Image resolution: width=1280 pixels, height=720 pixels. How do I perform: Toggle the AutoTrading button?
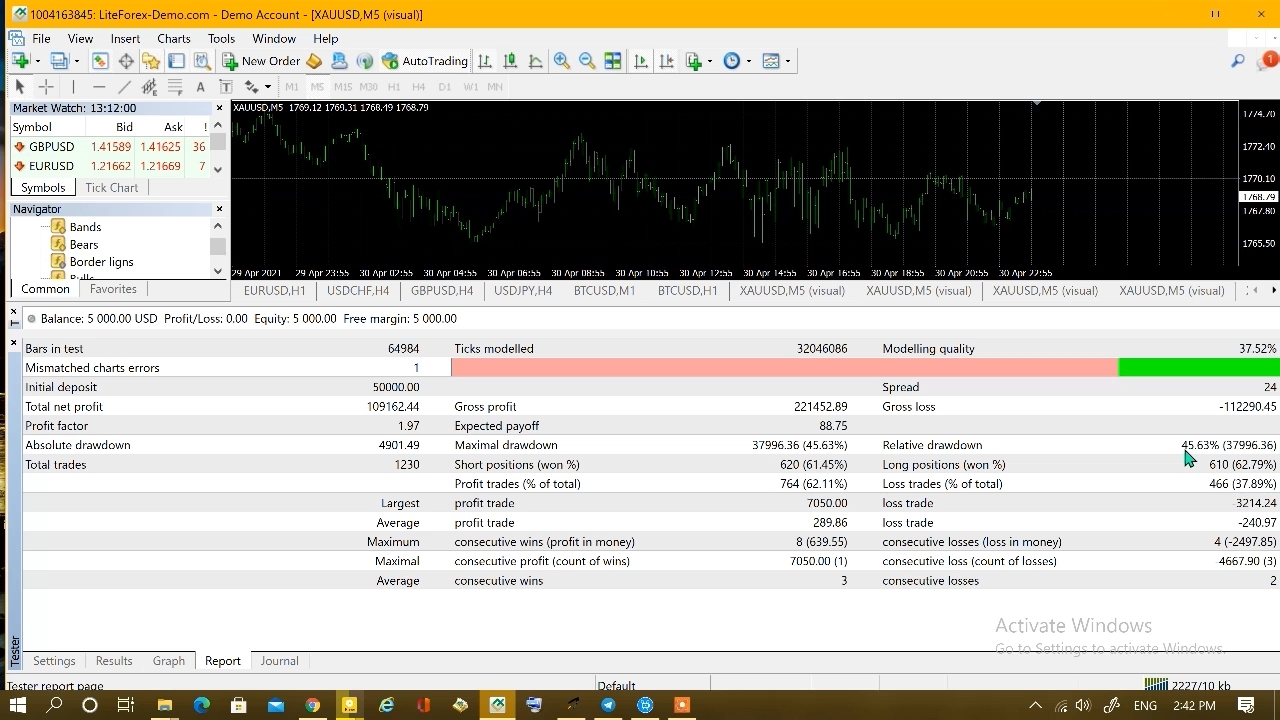point(425,61)
